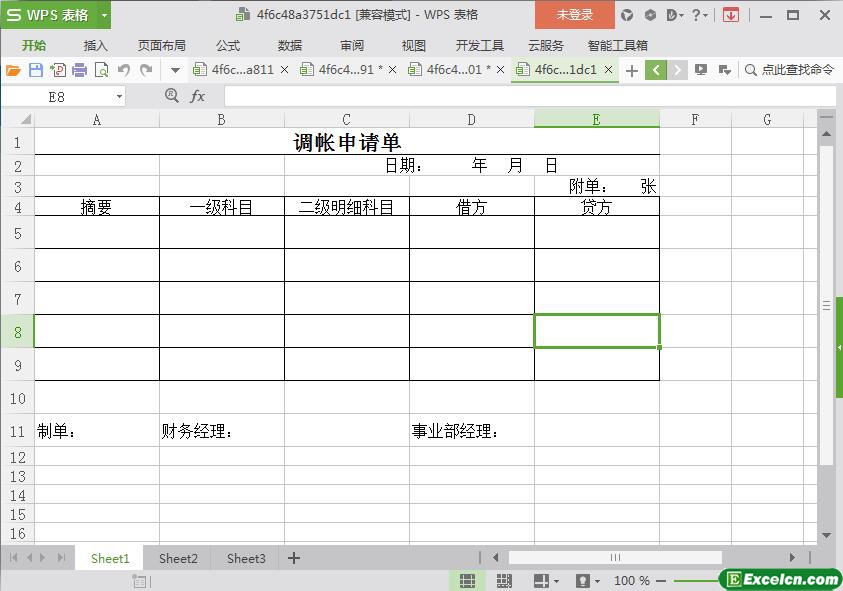Image resolution: width=843 pixels, height=591 pixels.
Task: Click the open folder icon in toolbar
Action: [x=13, y=70]
